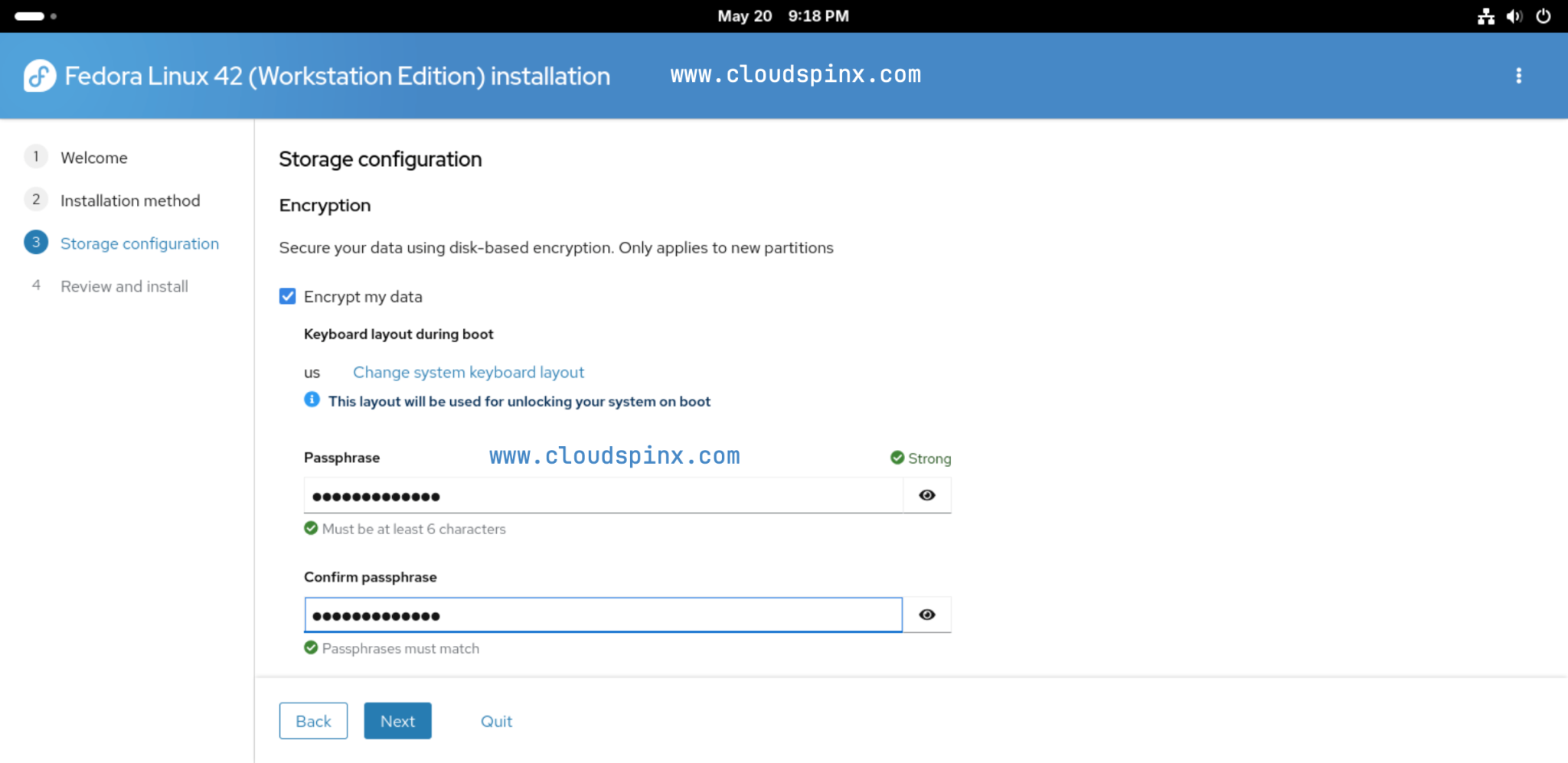1568x763 pixels.
Task: Uncheck the Encrypt my data option
Action: (287, 296)
